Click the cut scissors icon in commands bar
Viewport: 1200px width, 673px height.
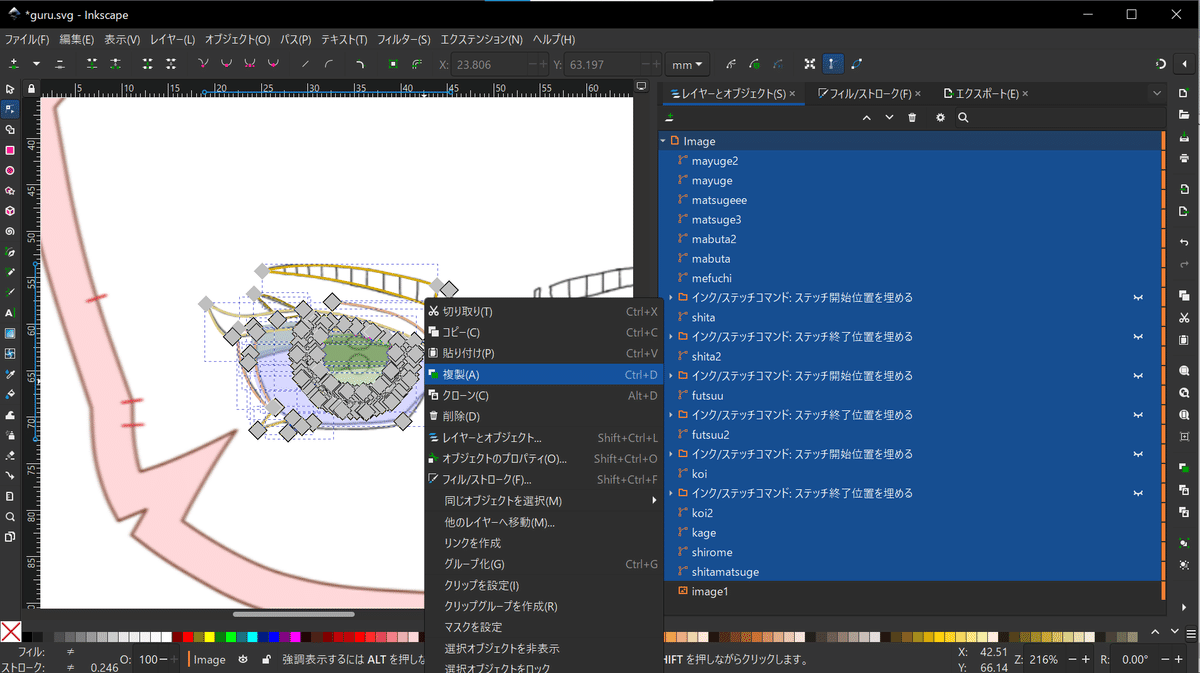pos(1184,319)
